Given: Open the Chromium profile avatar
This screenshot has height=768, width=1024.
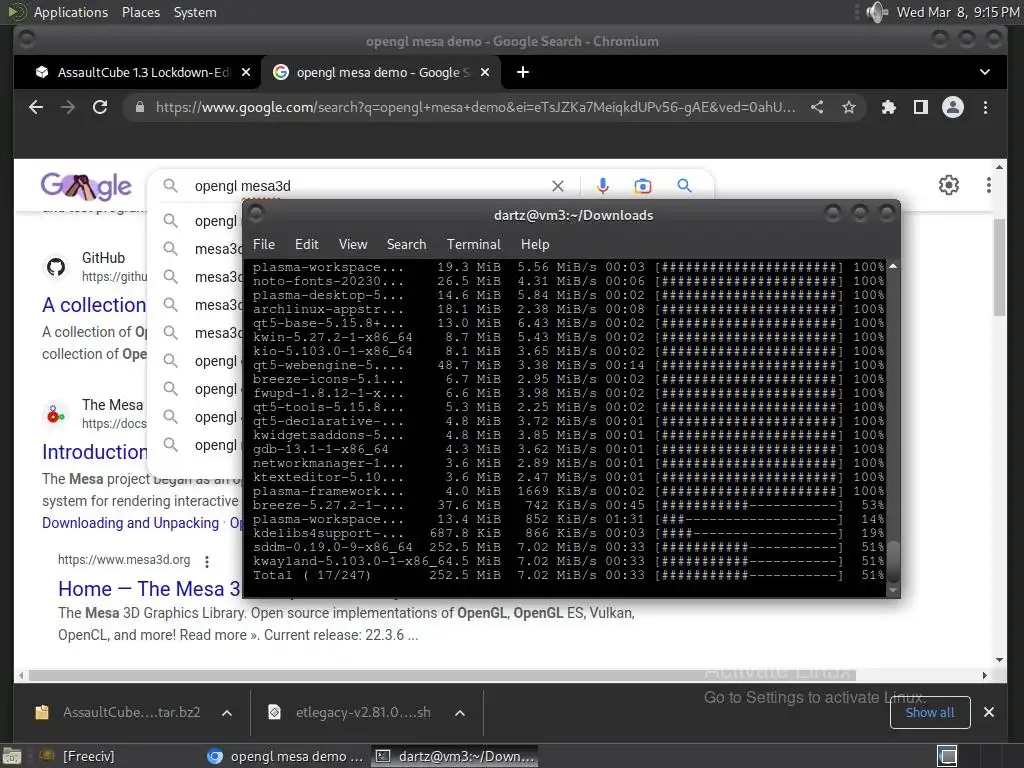Looking at the screenshot, I should (953, 107).
